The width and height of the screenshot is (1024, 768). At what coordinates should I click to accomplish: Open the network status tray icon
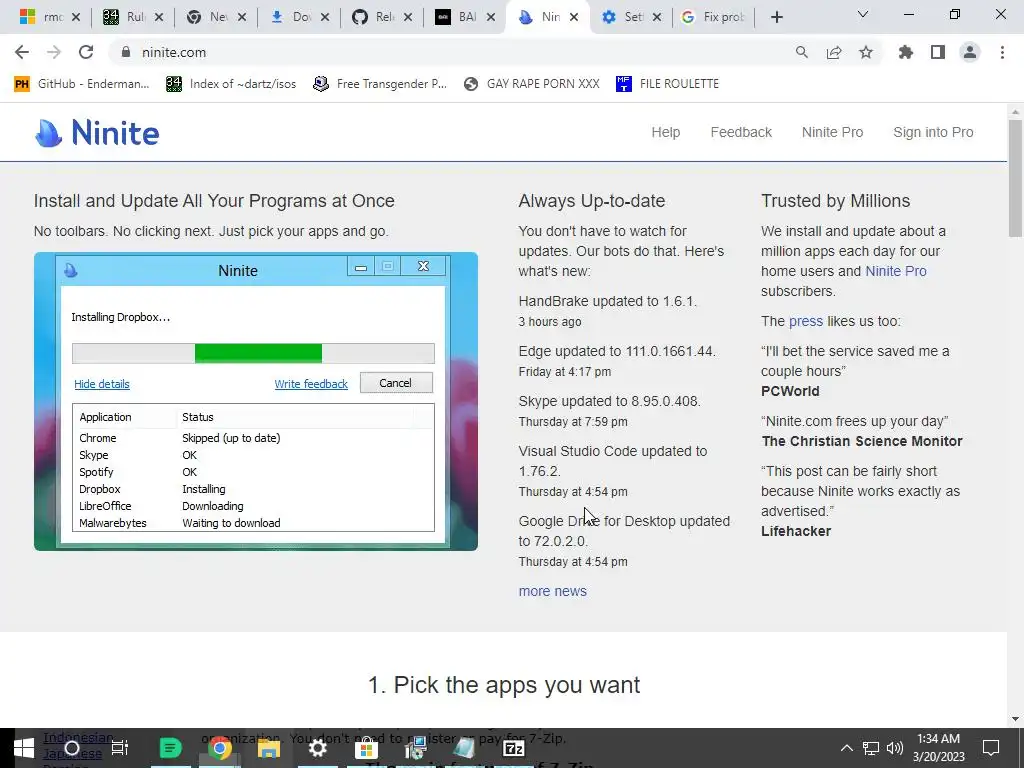pyautogui.click(x=871, y=748)
